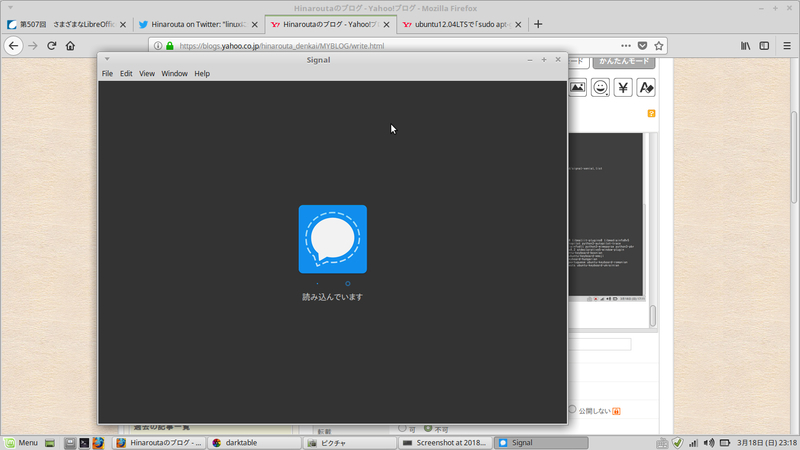Open Signal View menu
The image size is (800, 450).
pyautogui.click(x=147, y=73)
